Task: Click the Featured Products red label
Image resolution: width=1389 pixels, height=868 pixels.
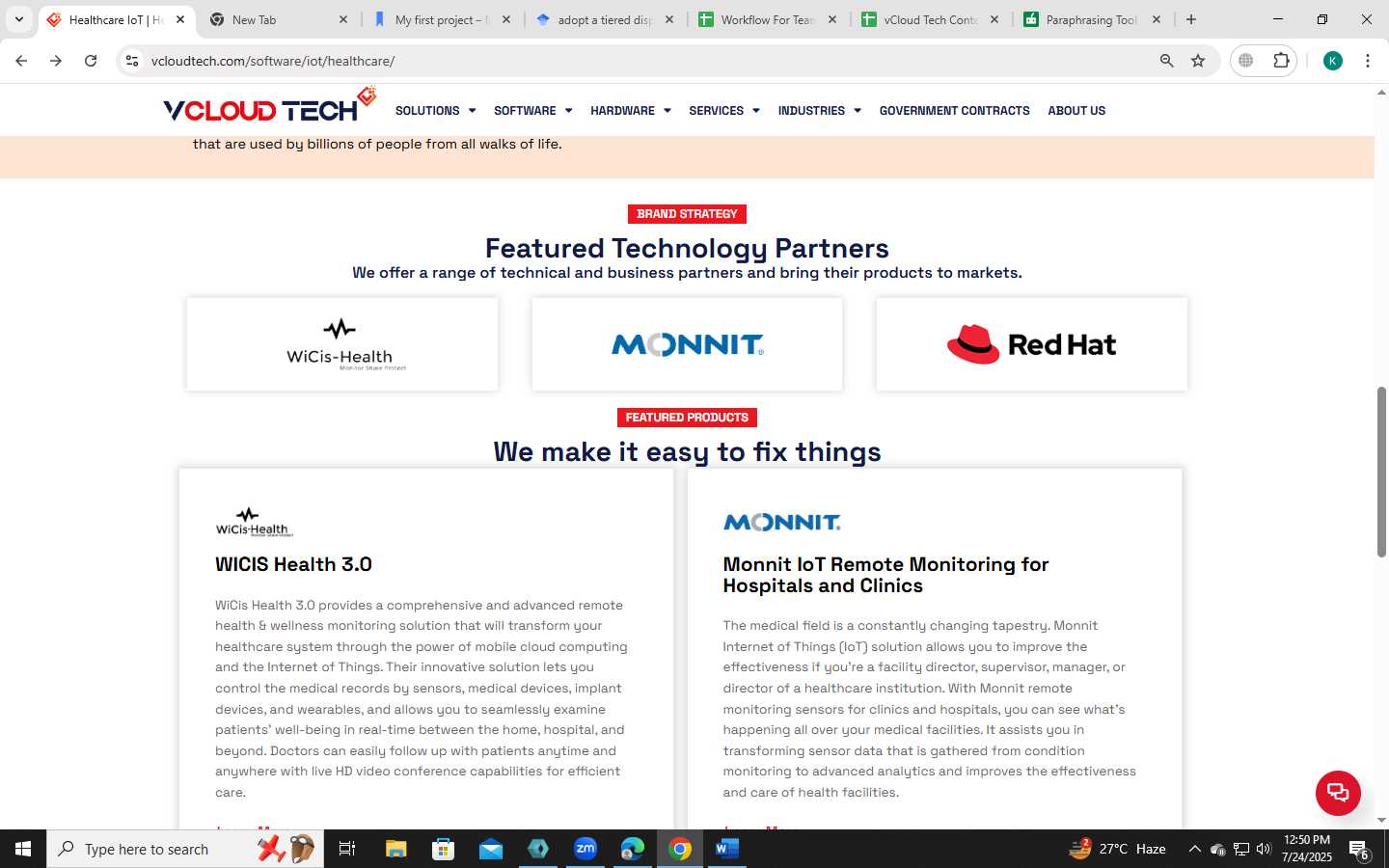Action: [687, 418]
